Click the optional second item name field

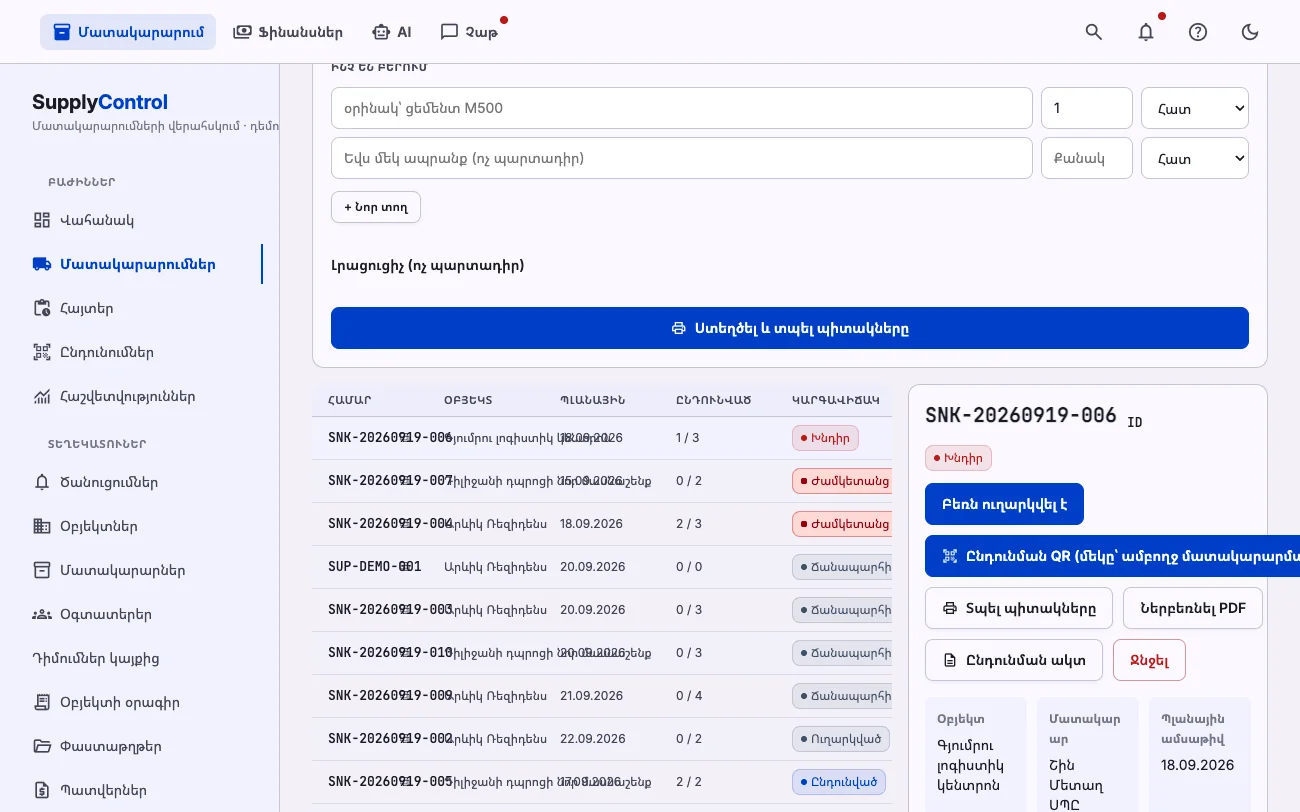(x=682, y=158)
